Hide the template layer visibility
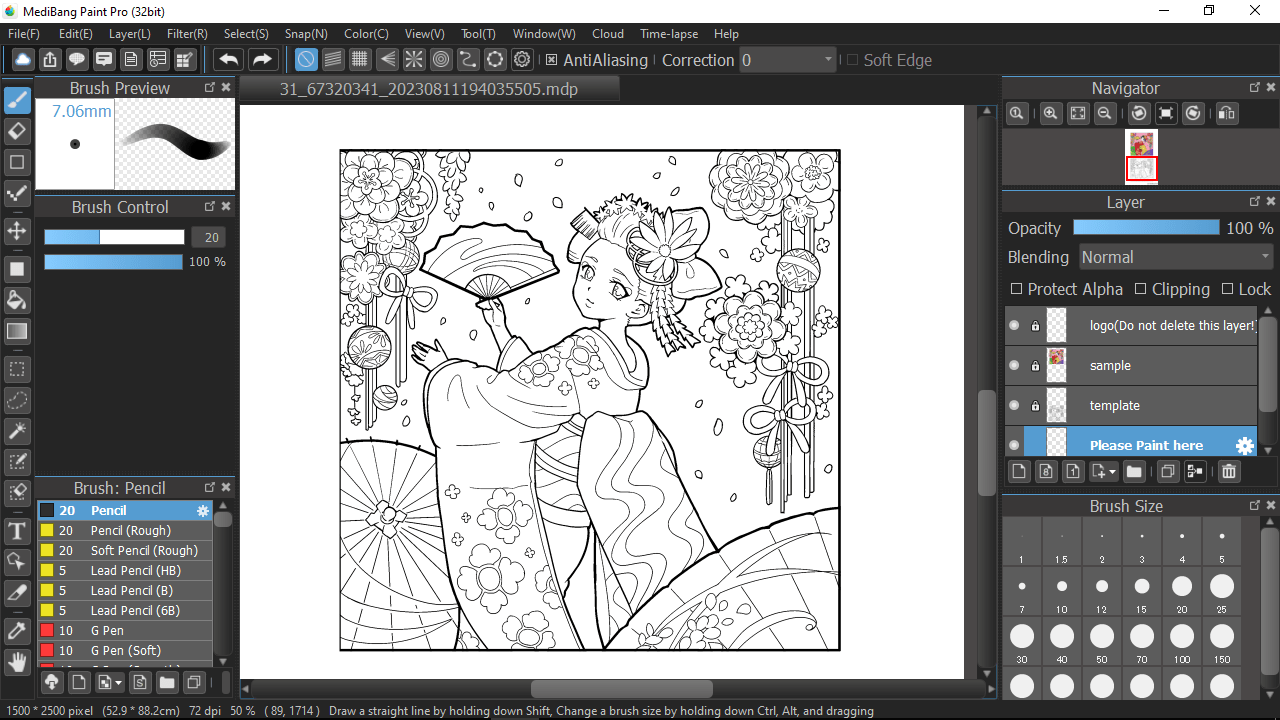 click(x=1014, y=405)
